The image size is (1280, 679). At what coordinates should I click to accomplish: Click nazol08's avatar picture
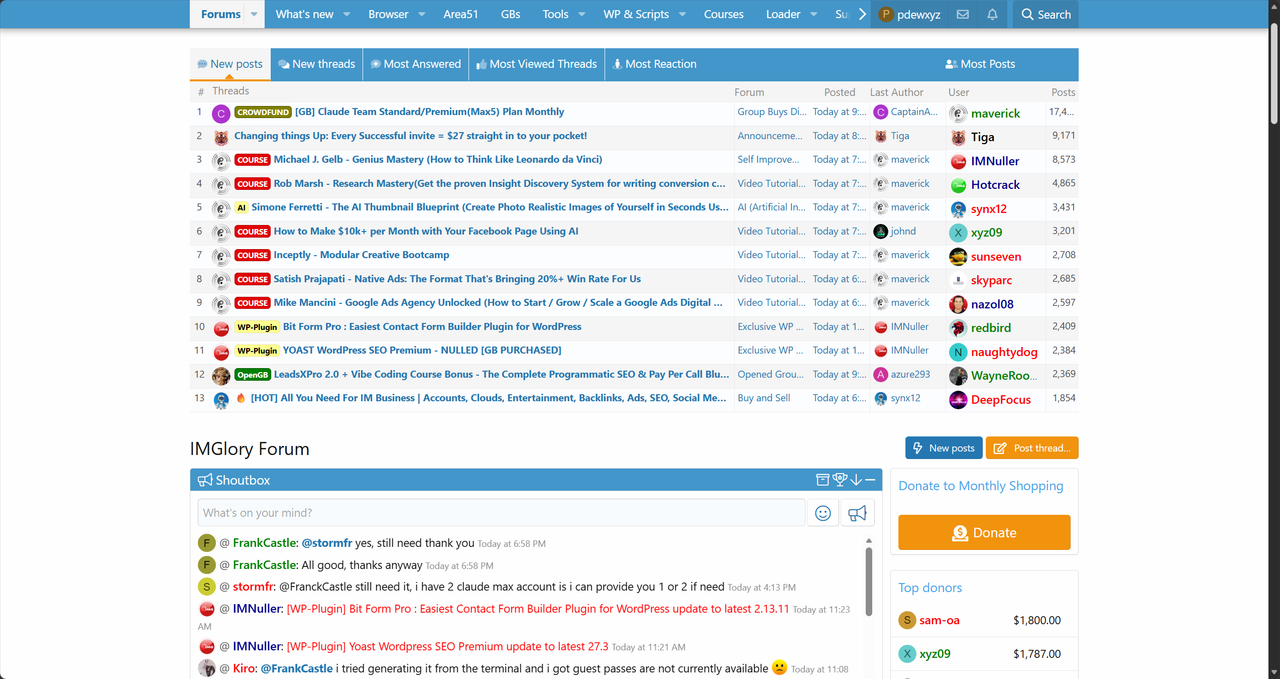pos(958,304)
